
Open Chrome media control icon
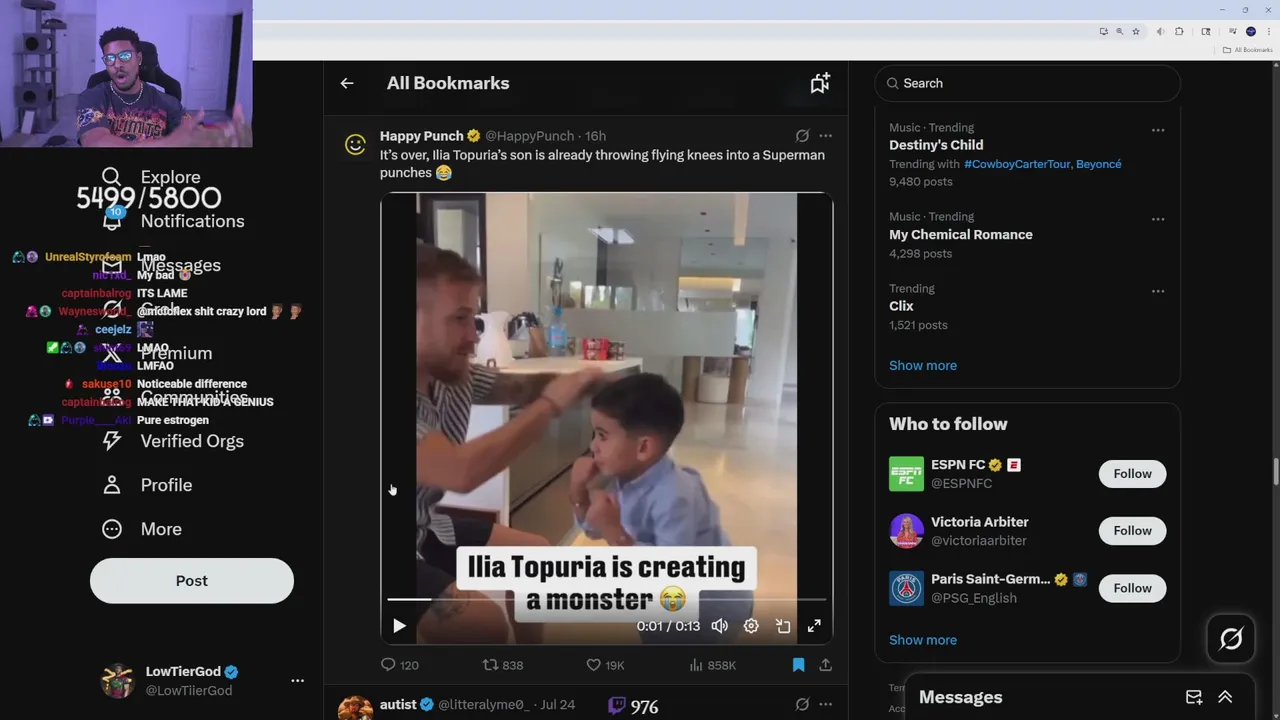tap(1233, 32)
